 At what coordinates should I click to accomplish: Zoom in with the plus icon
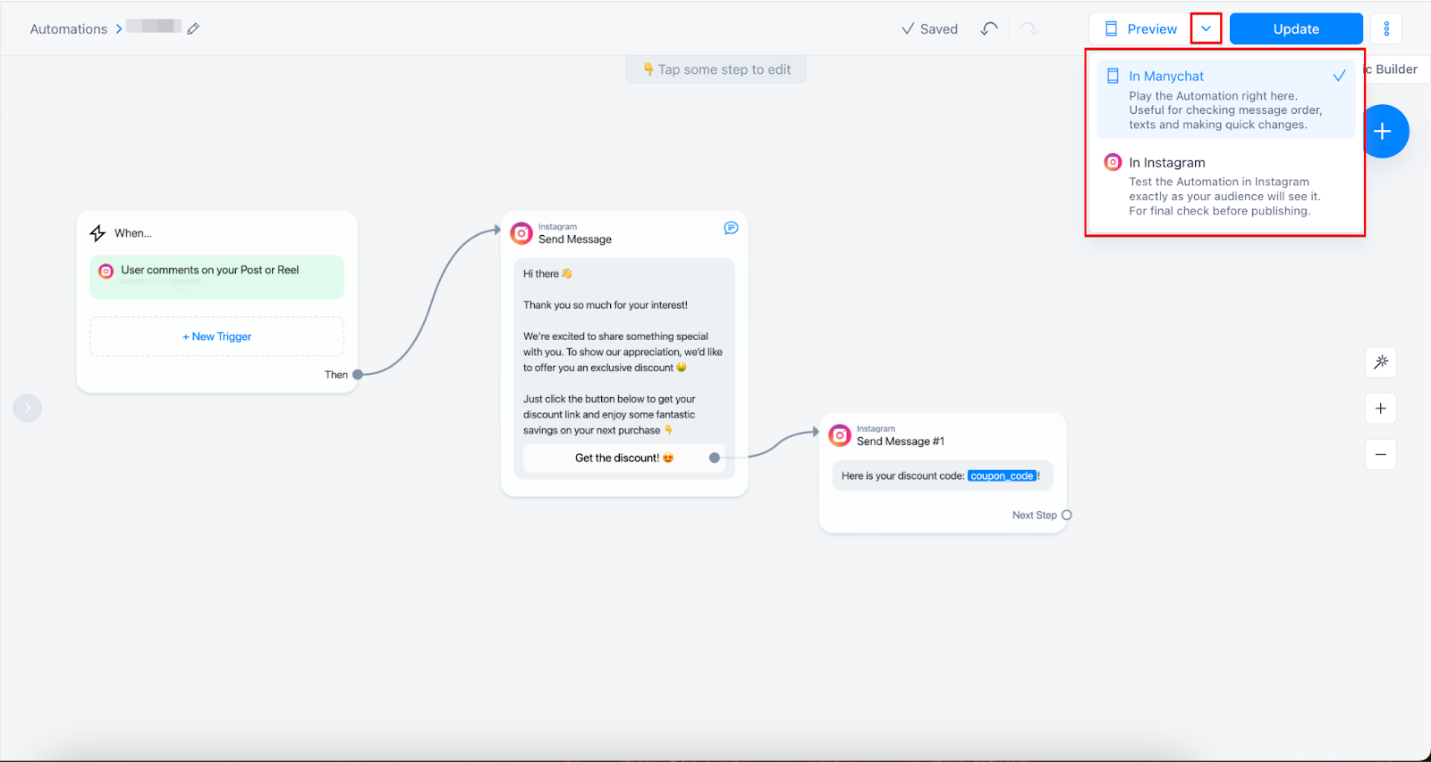1380,408
